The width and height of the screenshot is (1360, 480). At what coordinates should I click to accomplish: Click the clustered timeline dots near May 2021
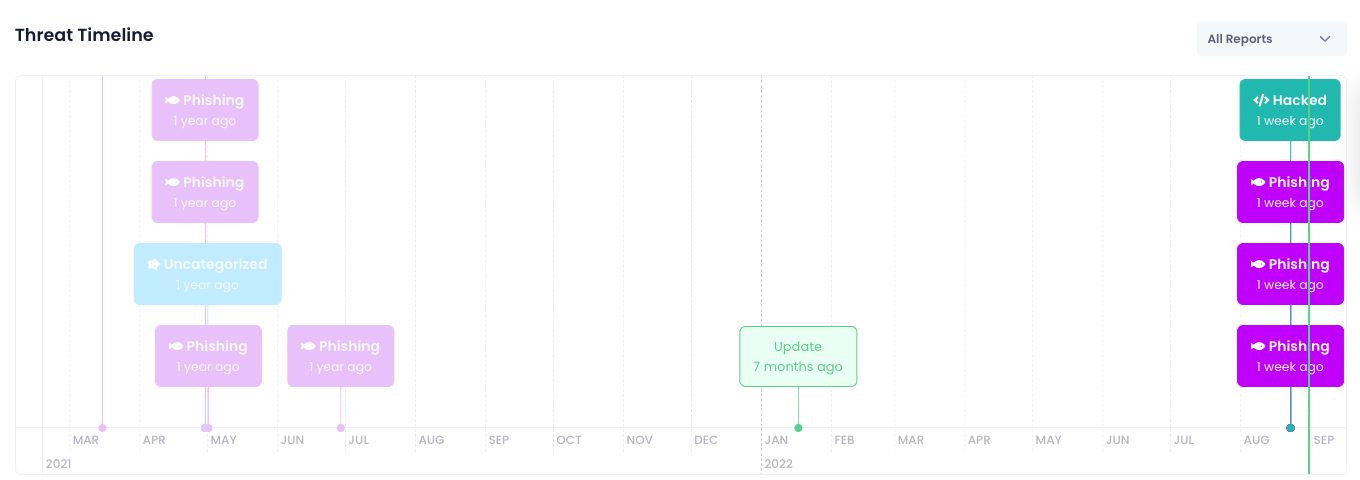pos(206,428)
